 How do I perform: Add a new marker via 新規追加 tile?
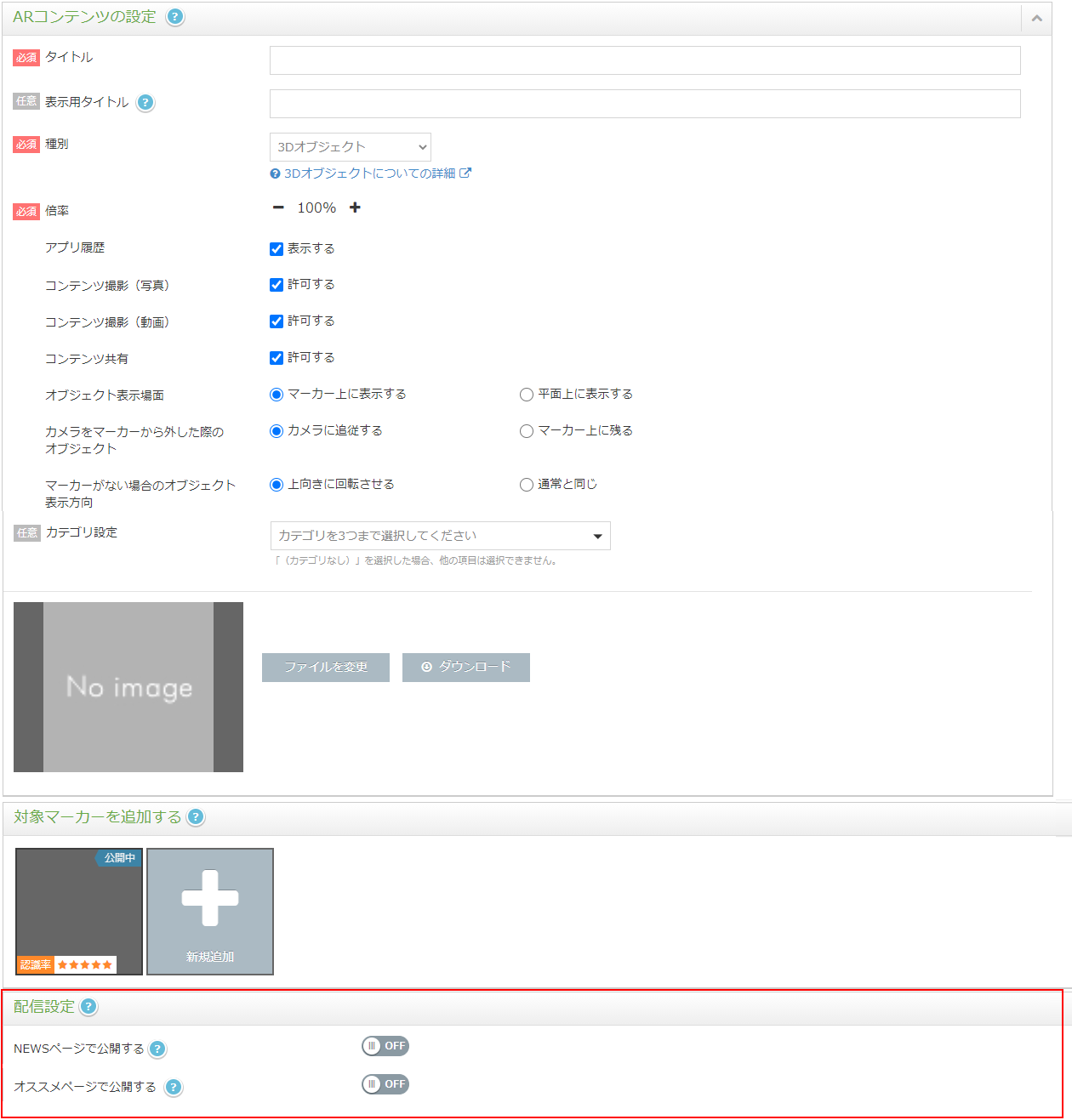point(210,912)
